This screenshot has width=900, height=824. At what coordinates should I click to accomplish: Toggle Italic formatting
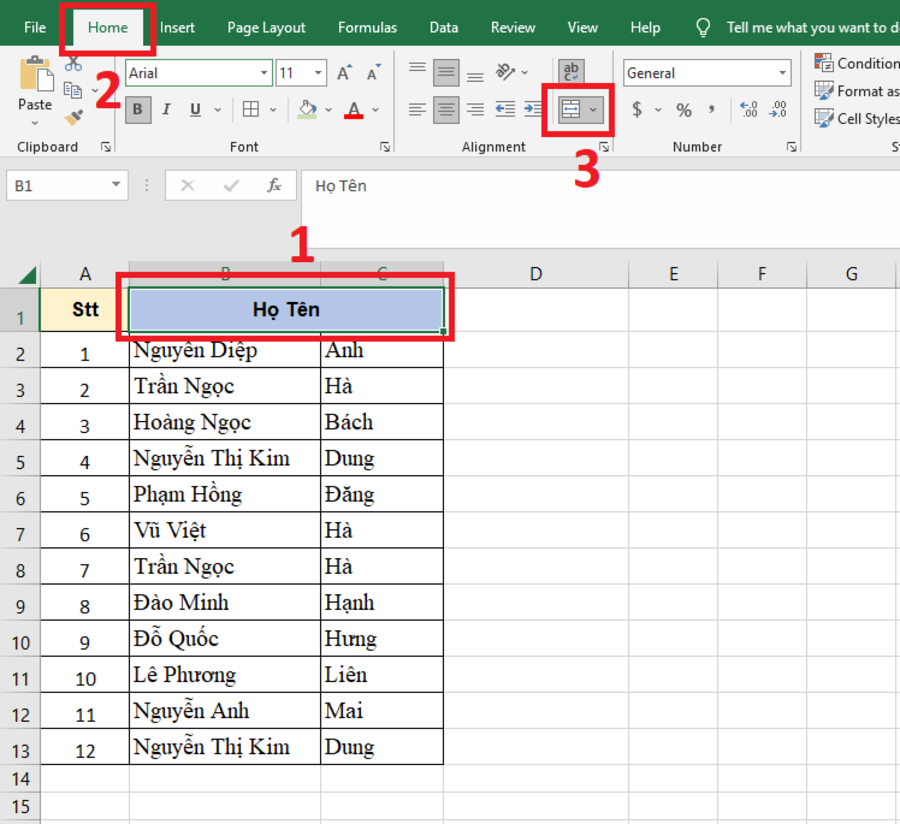pyautogui.click(x=166, y=109)
